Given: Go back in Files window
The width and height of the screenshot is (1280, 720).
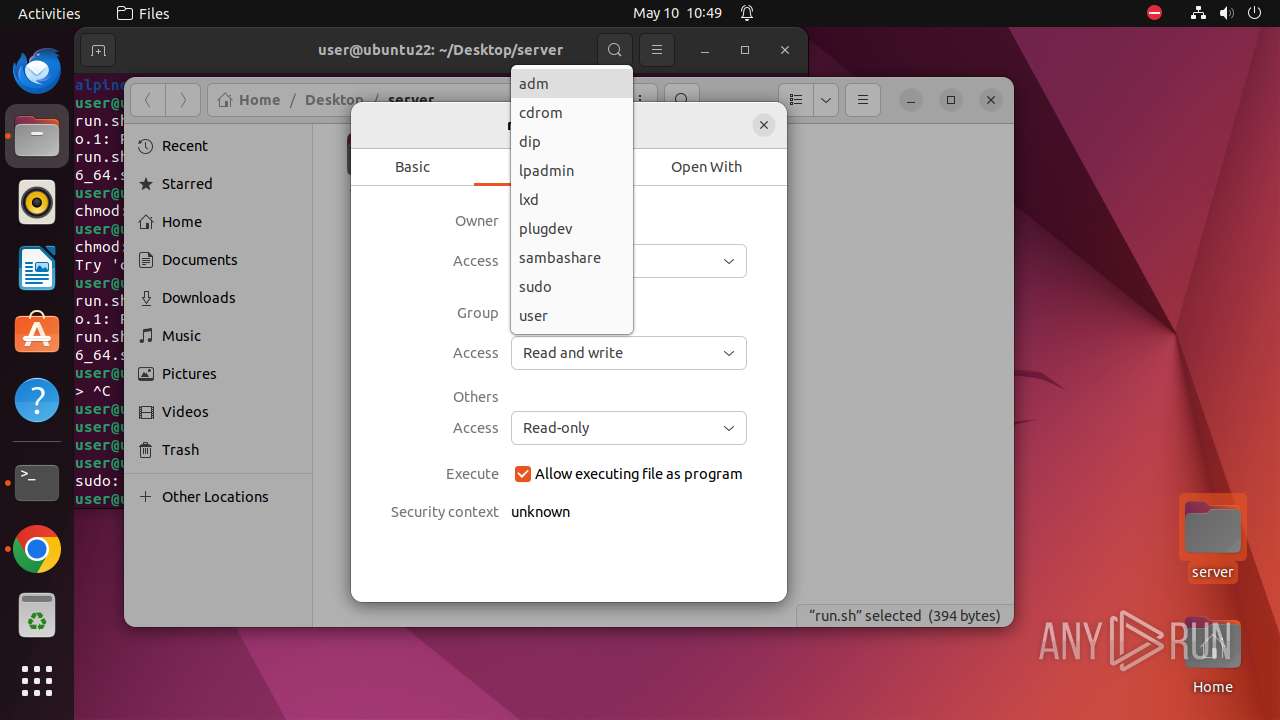Looking at the screenshot, I should click(x=148, y=100).
